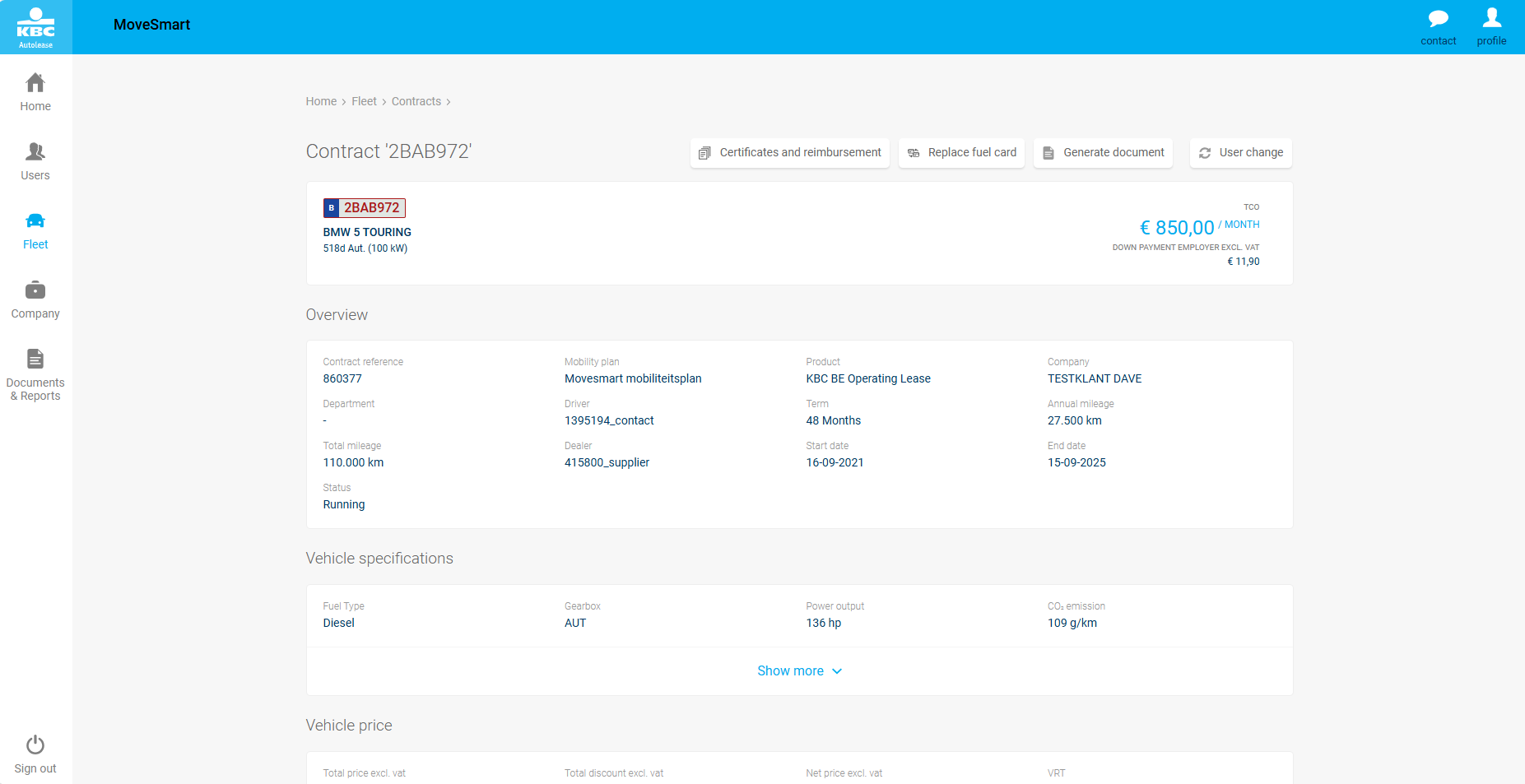
Task: Open Documents & Reports icon
Action: 35,359
